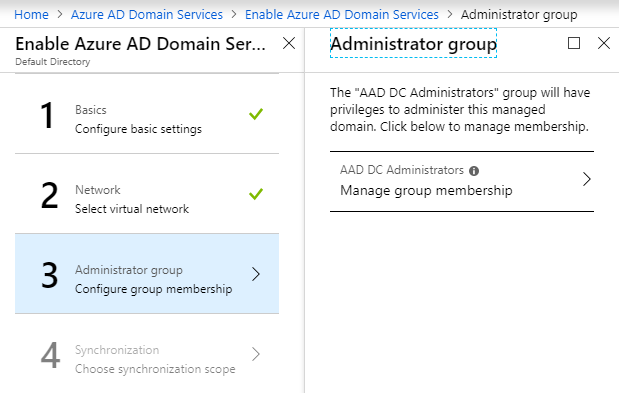Click the Choose synchronization scope text
Screen dimensions: 619x393
click(155, 369)
